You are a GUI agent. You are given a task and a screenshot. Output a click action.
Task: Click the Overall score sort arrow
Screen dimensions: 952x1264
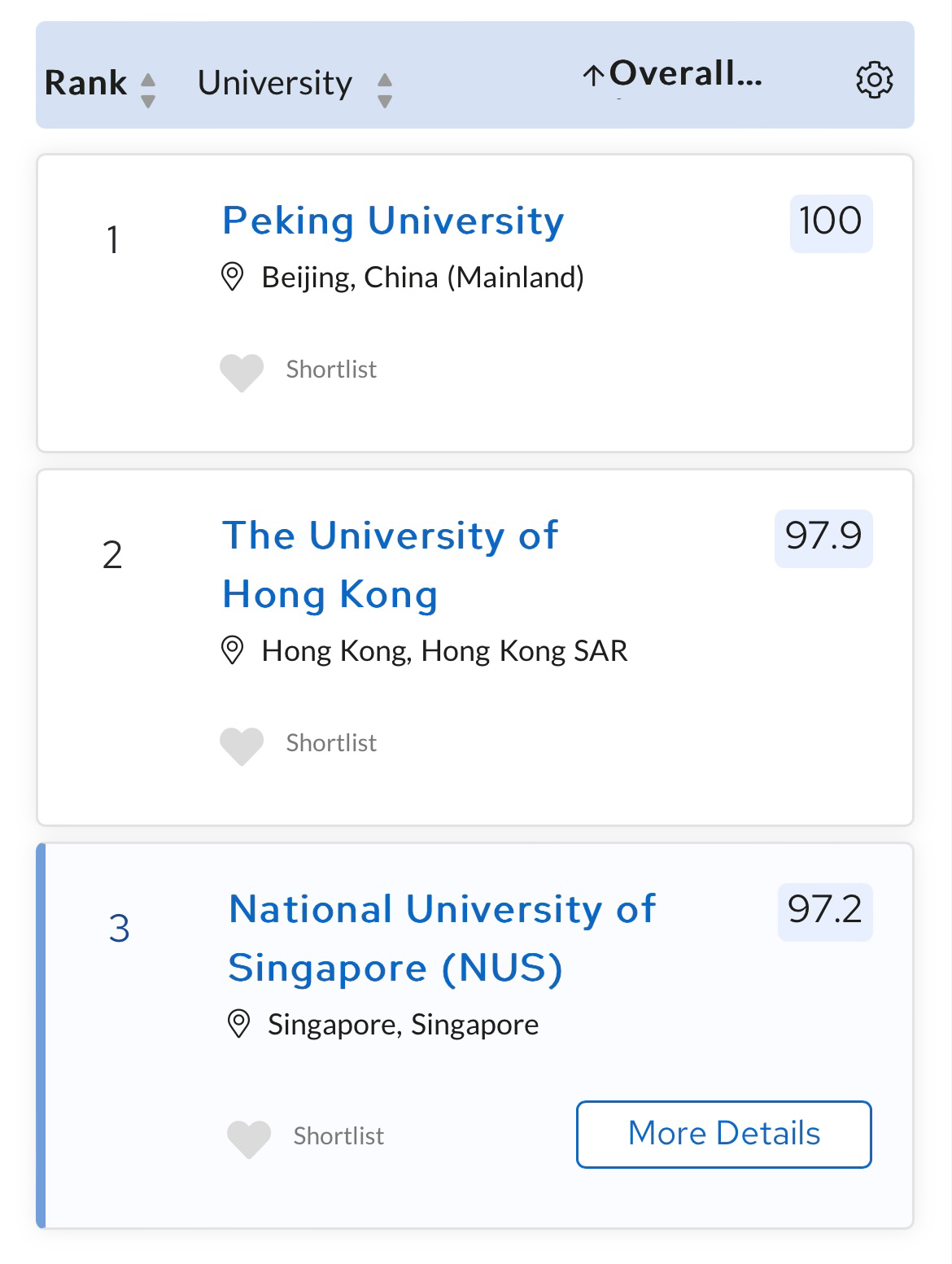[x=593, y=76]
